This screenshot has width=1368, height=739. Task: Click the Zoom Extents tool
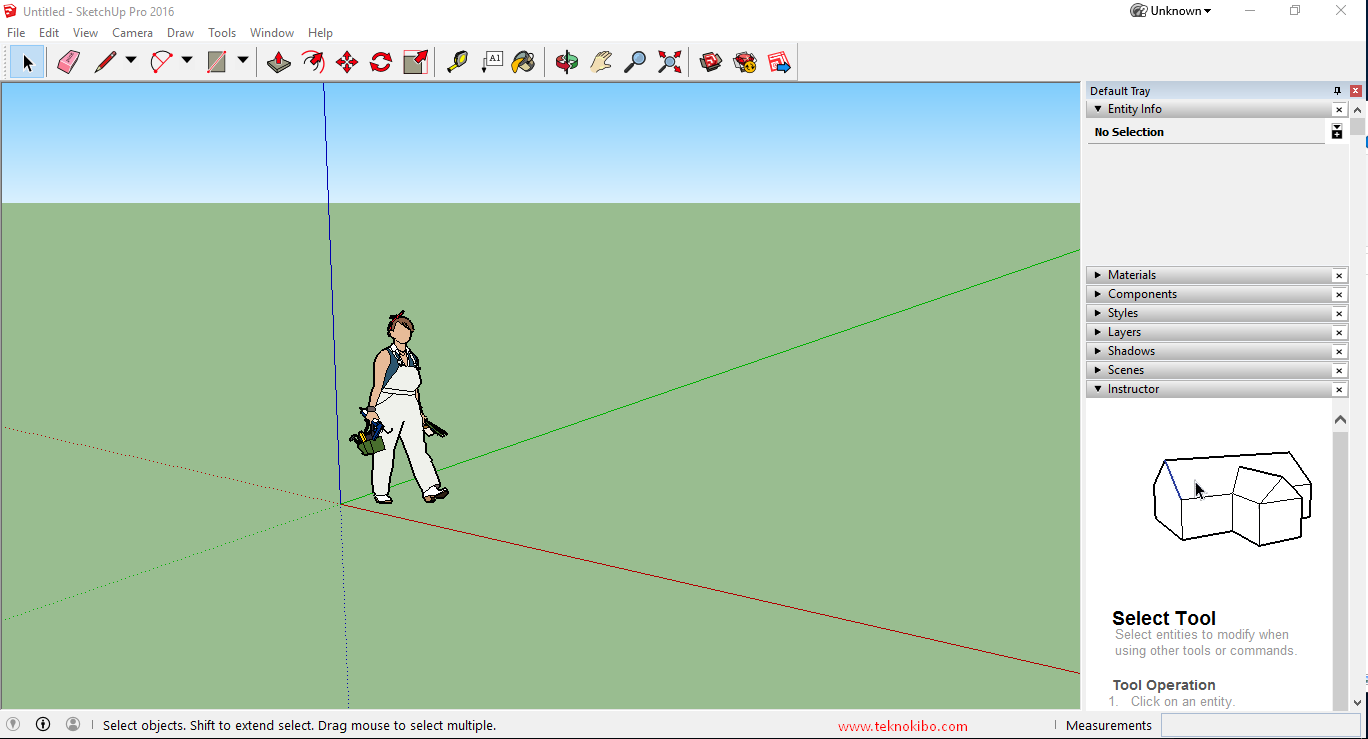coord(669,62)
